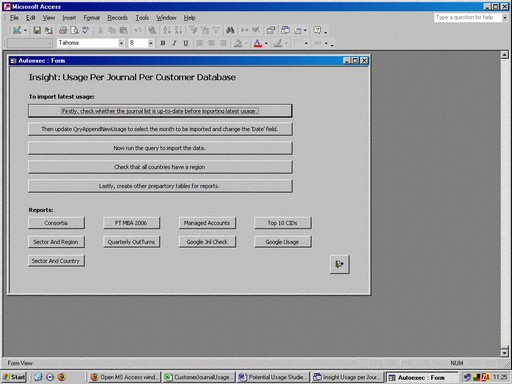Viewport: 512px width, 384px height.
Task: Open the Properties icon in toolbar
Action: click(271, 30)
